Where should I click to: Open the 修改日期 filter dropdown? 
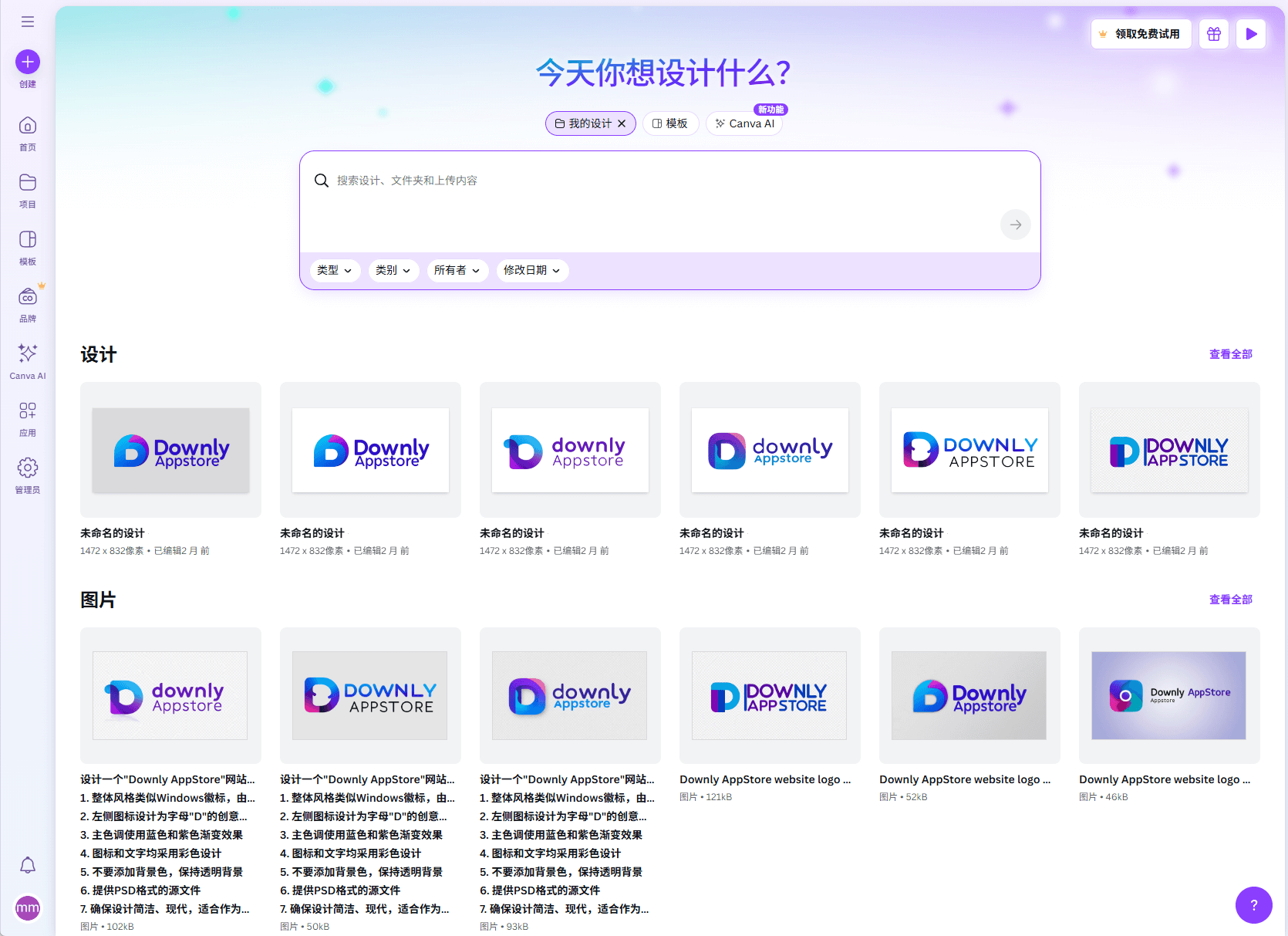[531, 270]
